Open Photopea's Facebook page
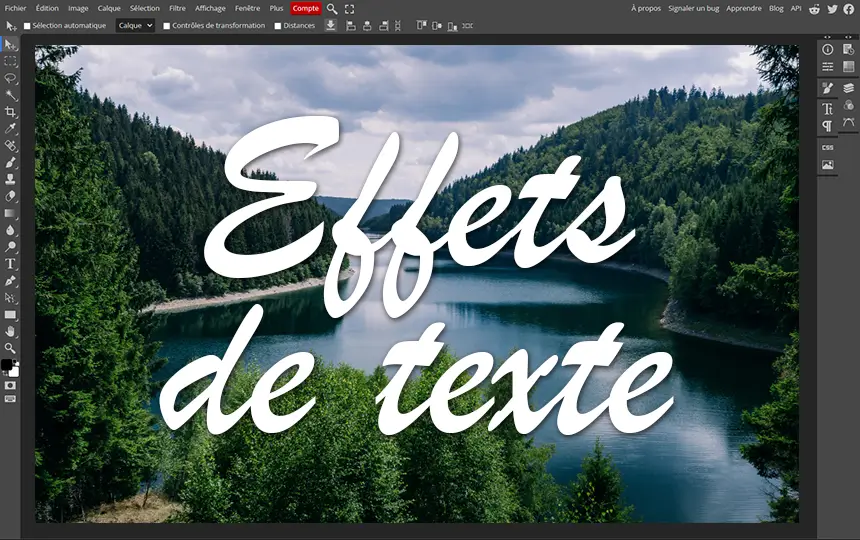 (848, 9)
